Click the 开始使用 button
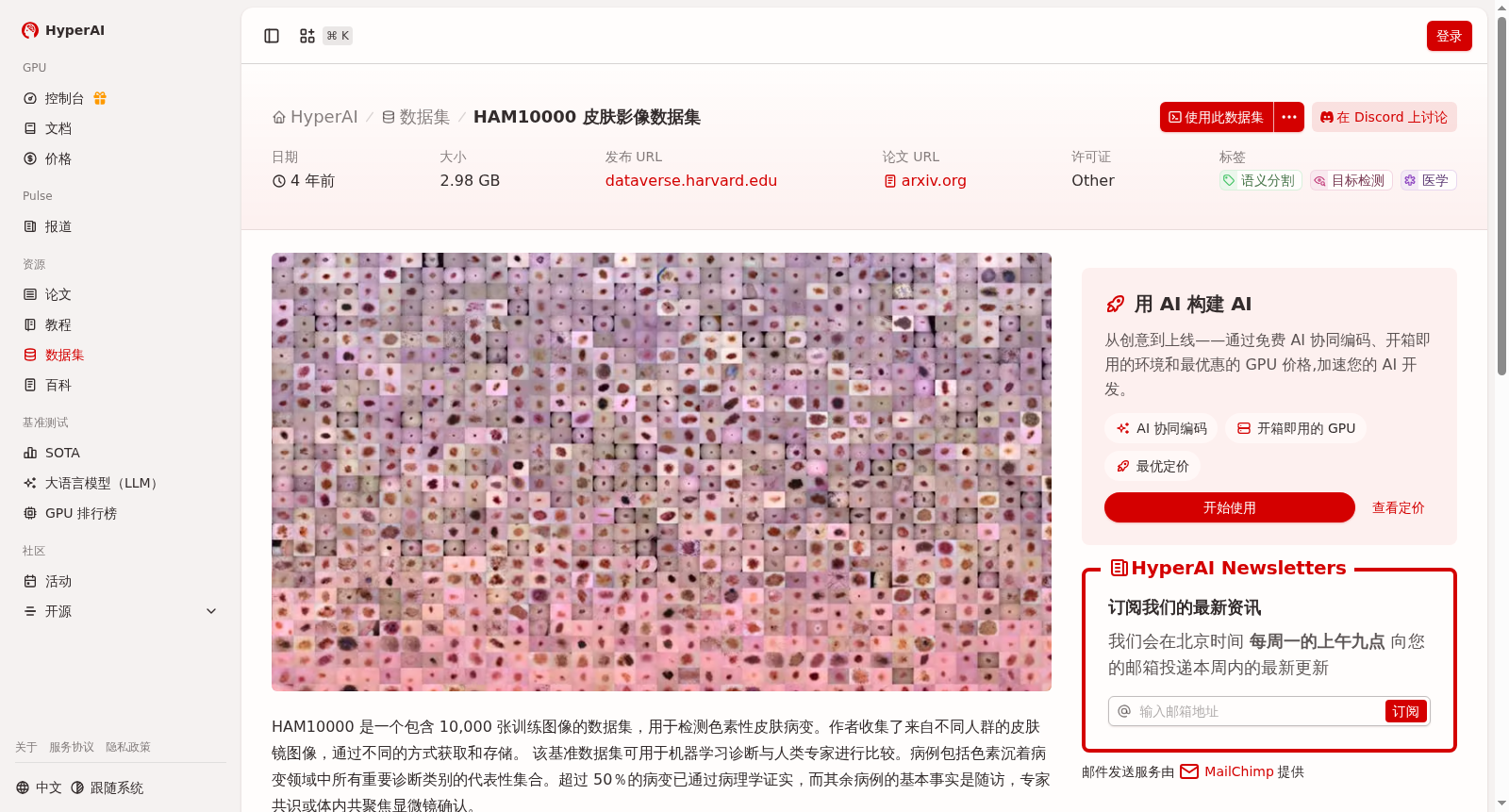Viewport: 1509px width, 812px height. click(1230, 507)
